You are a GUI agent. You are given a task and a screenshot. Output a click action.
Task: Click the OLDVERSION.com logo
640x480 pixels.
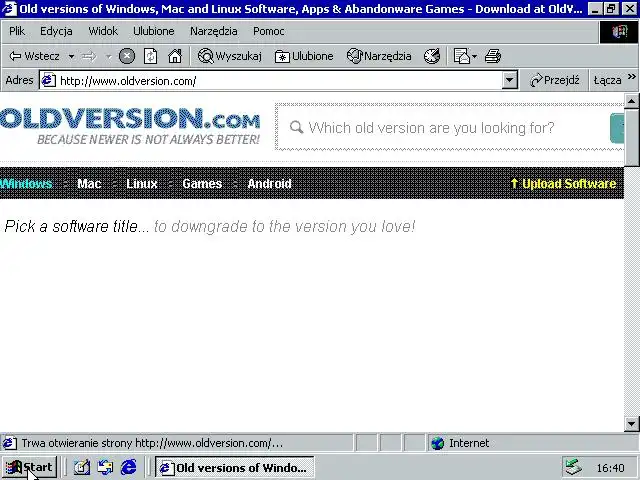pyautogui.click(x=130, y=126)
